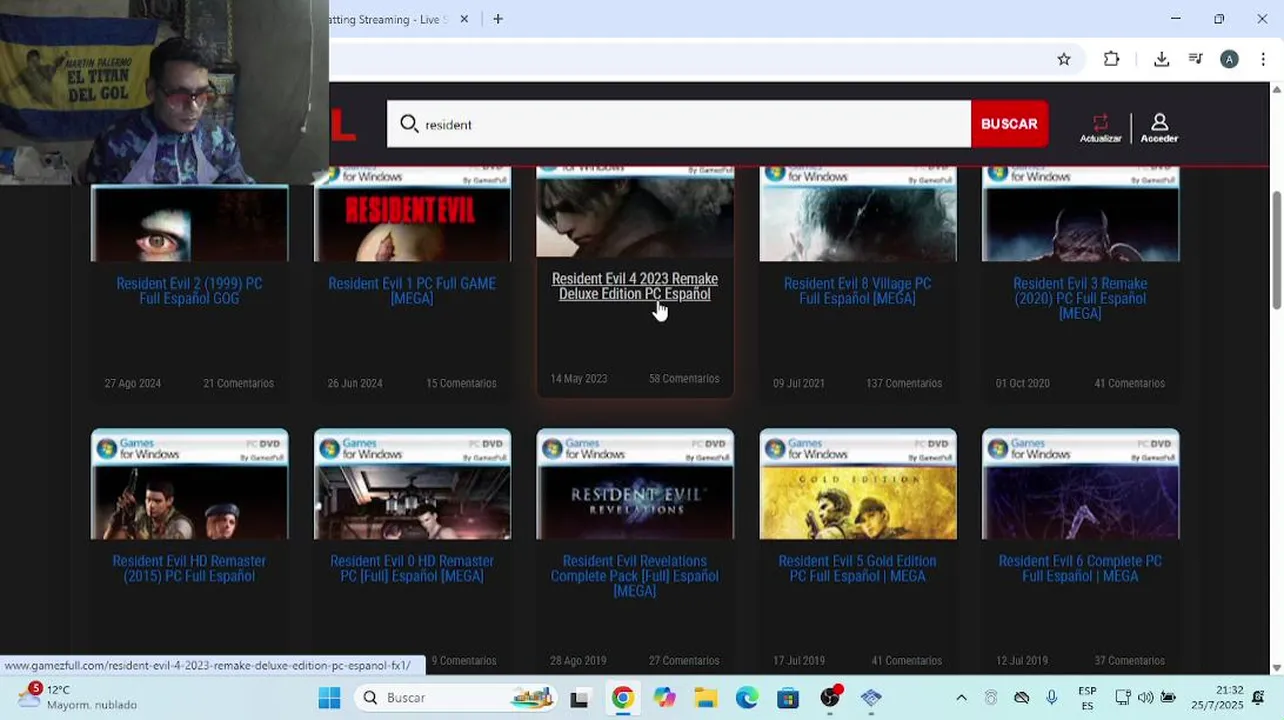This screenshot has height=720, width=1284.
Task: Click the Windows taskbar Buscar search box
Action: point(456,698)
